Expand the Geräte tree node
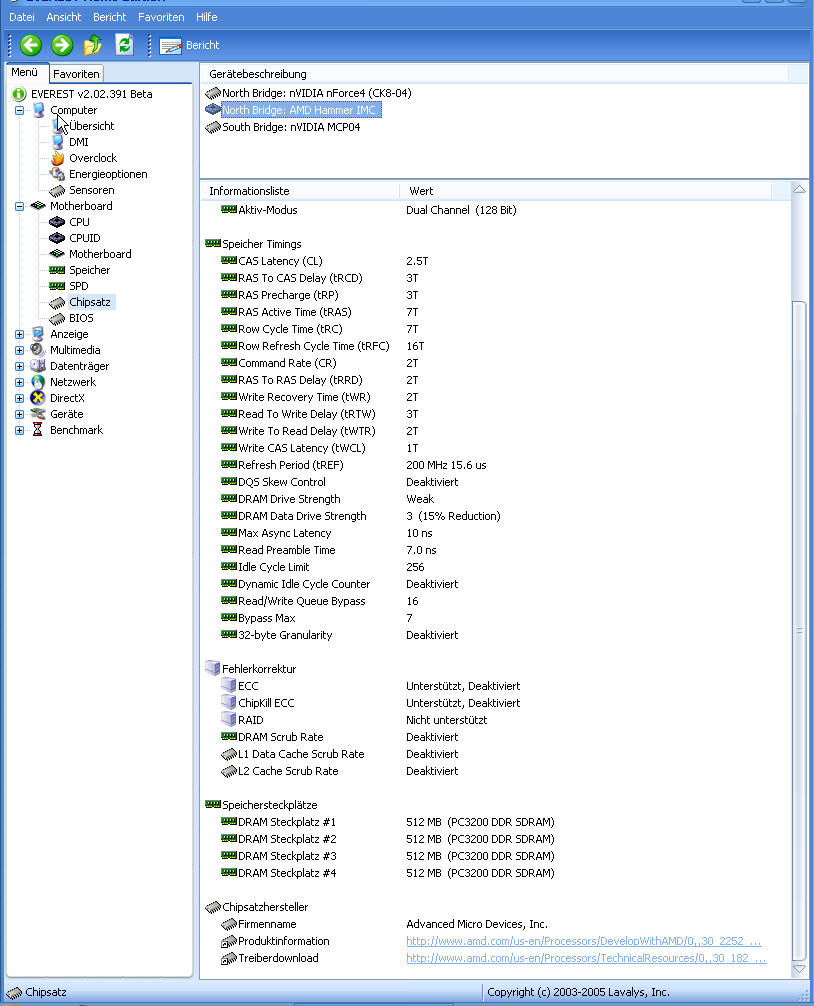The height and width of the screenshot is (1006, 814). pos(19,414)
